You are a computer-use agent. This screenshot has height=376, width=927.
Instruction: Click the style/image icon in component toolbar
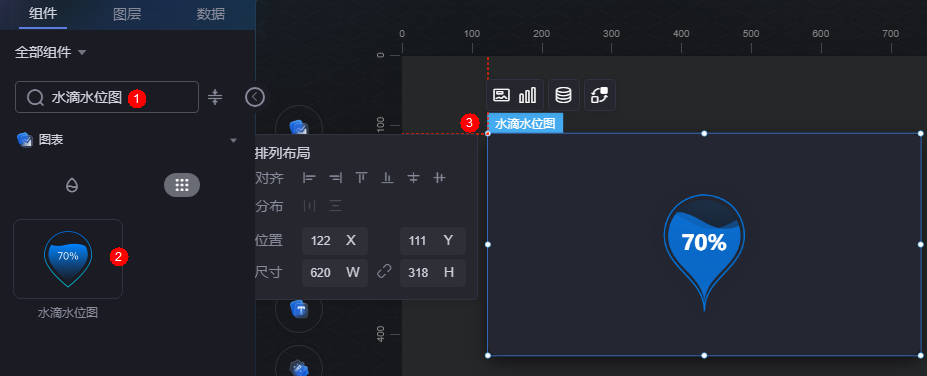coord(501,95)
